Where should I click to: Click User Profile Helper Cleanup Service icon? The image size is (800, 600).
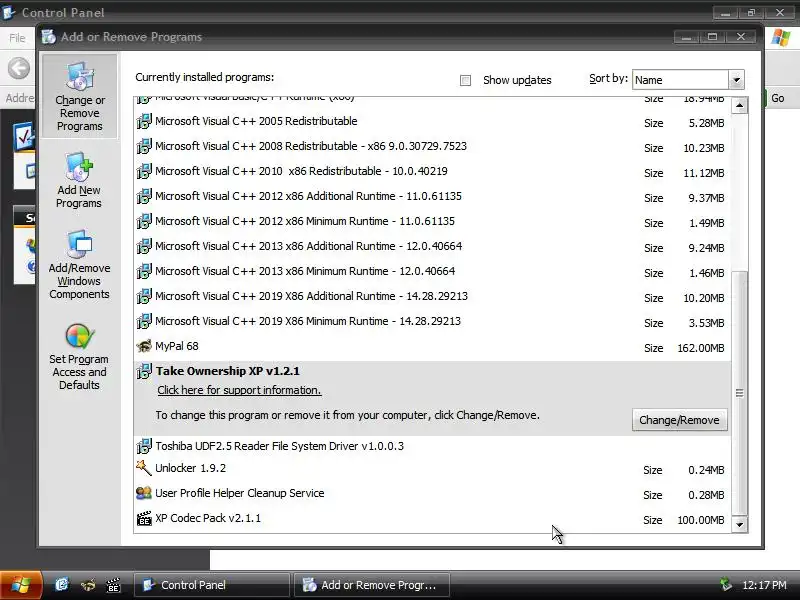(144, 493)
